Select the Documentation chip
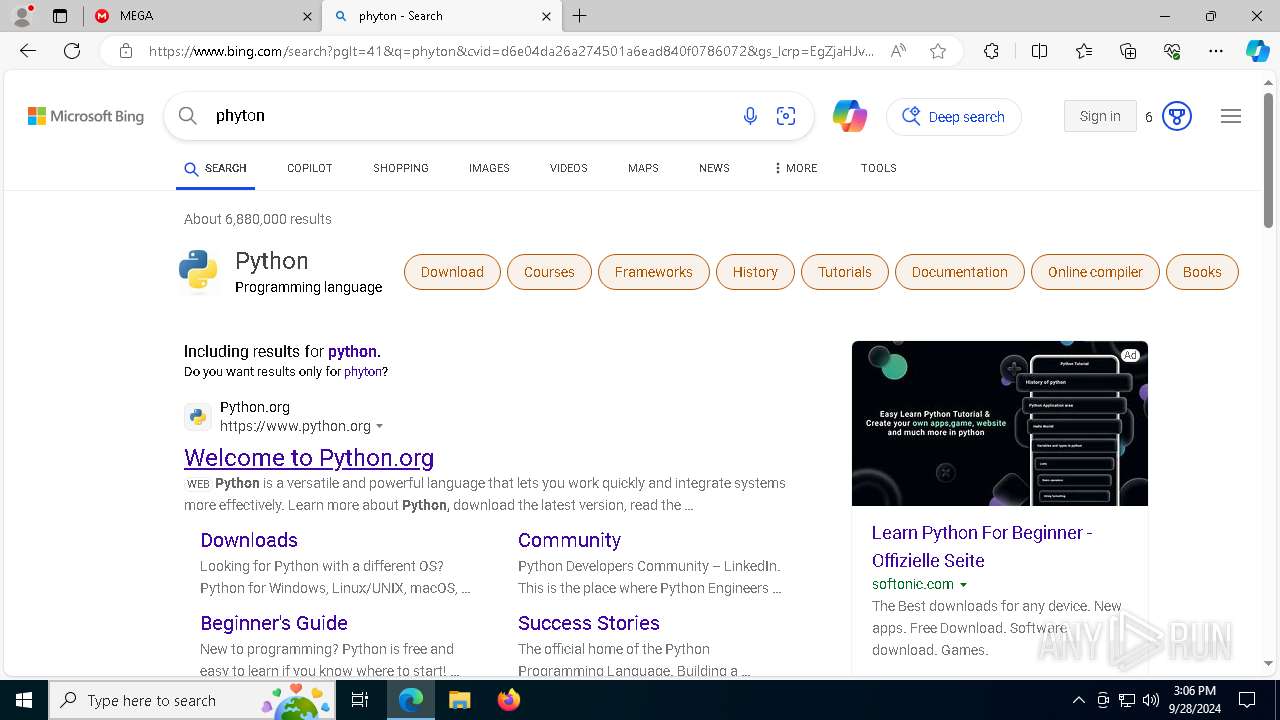The height and width of the screenshot is (720, 1280). [960, 272]
